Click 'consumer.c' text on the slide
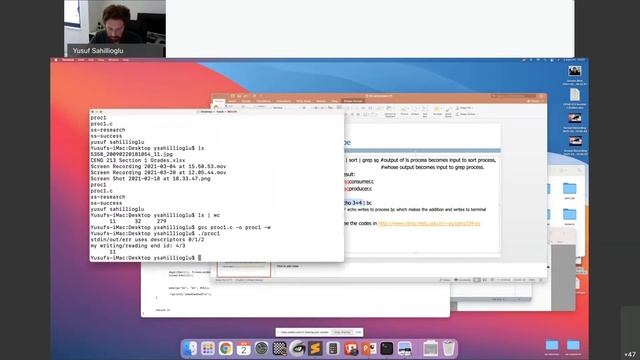Screen dimensions: 640x360 click(x=361, y=182)
